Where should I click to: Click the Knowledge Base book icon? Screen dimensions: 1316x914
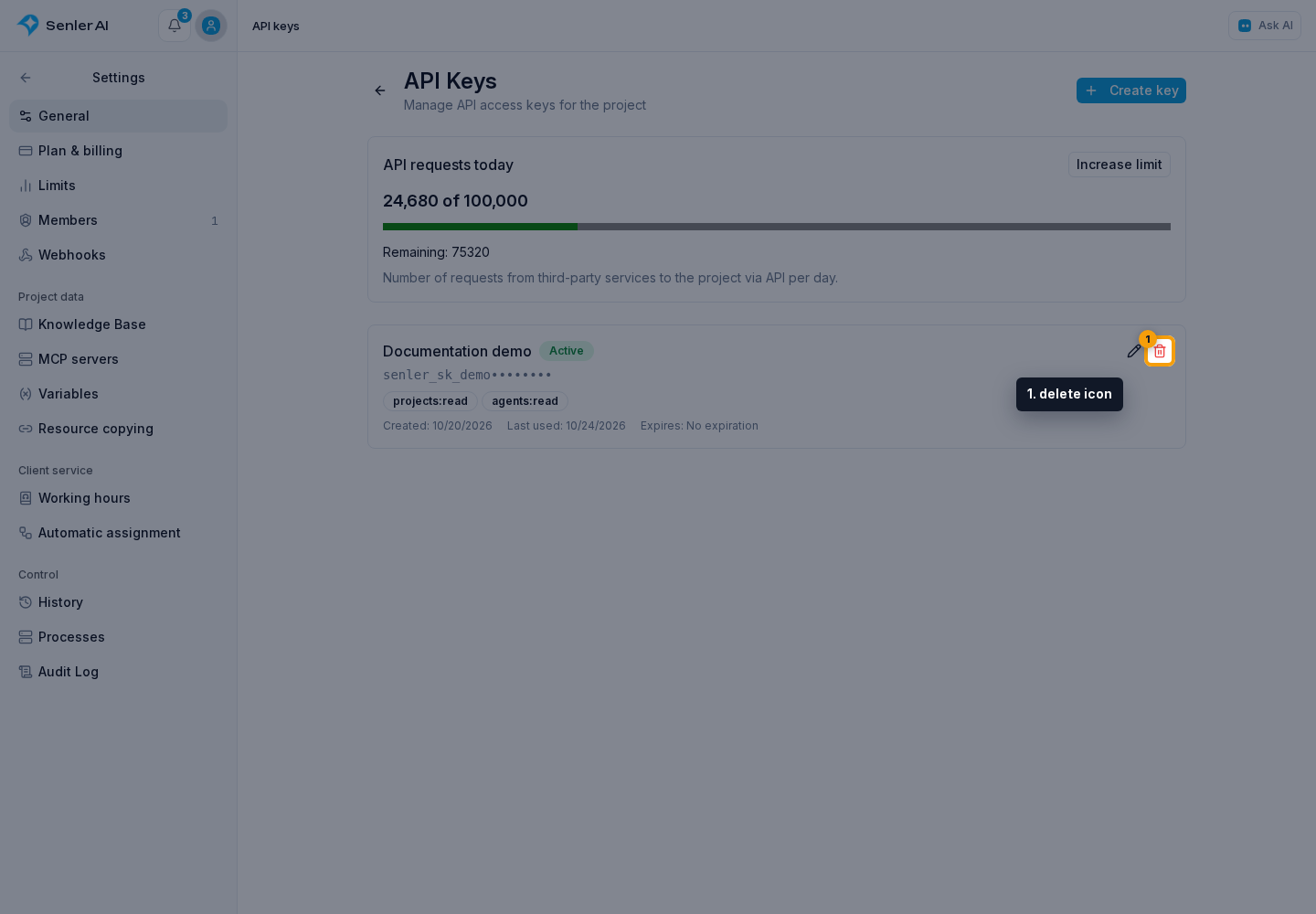(26, 324)
